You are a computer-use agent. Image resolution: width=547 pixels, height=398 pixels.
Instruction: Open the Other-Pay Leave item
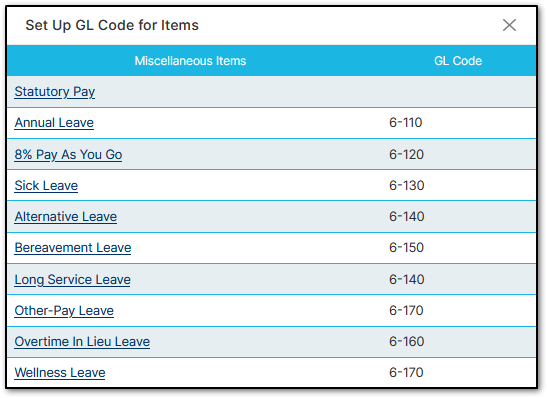64,310
